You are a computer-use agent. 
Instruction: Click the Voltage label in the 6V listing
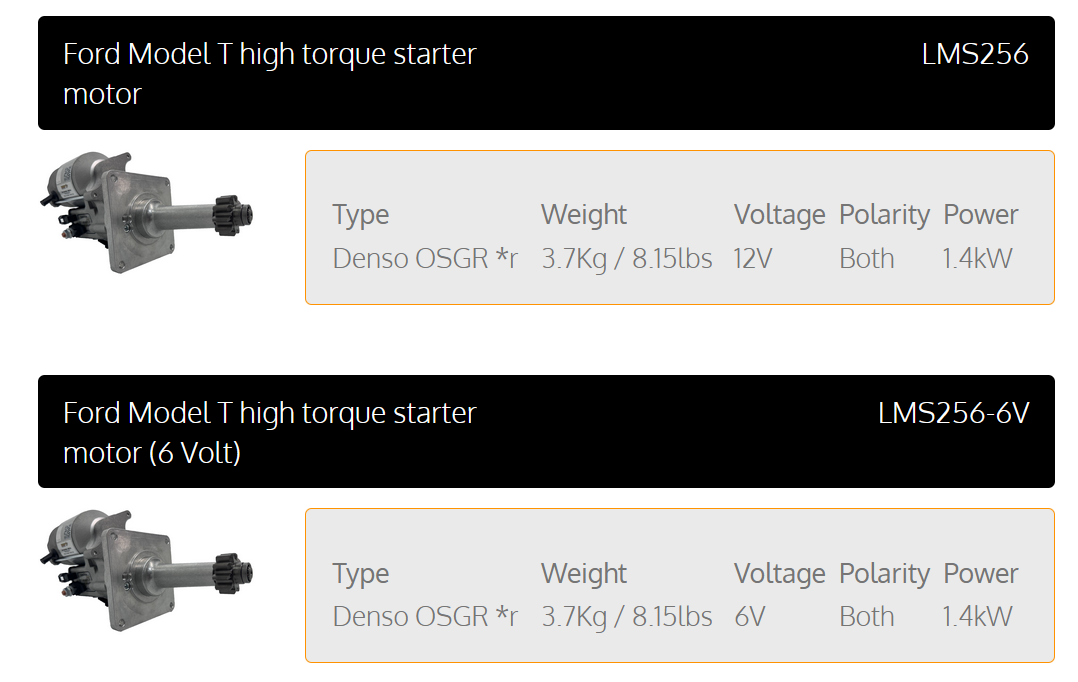(779, 574)
